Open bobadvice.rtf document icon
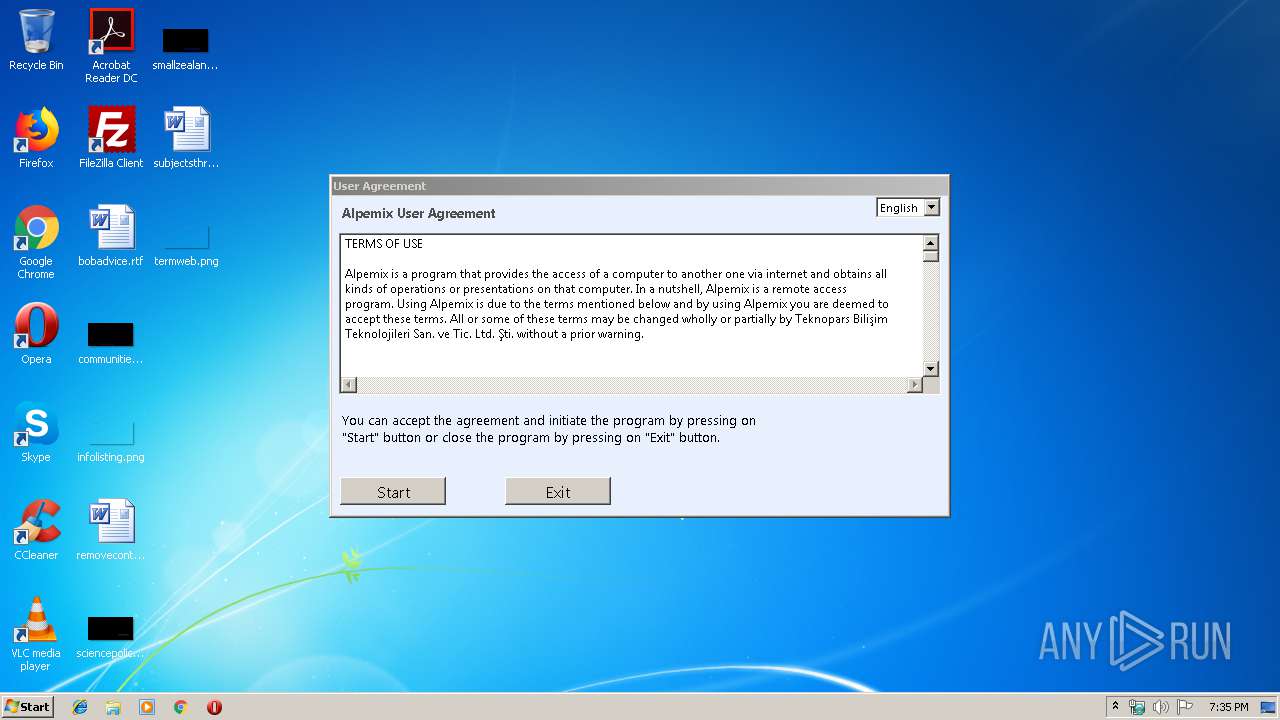The height and width of the screenshot is (720, 1280). tap(111, 236)
